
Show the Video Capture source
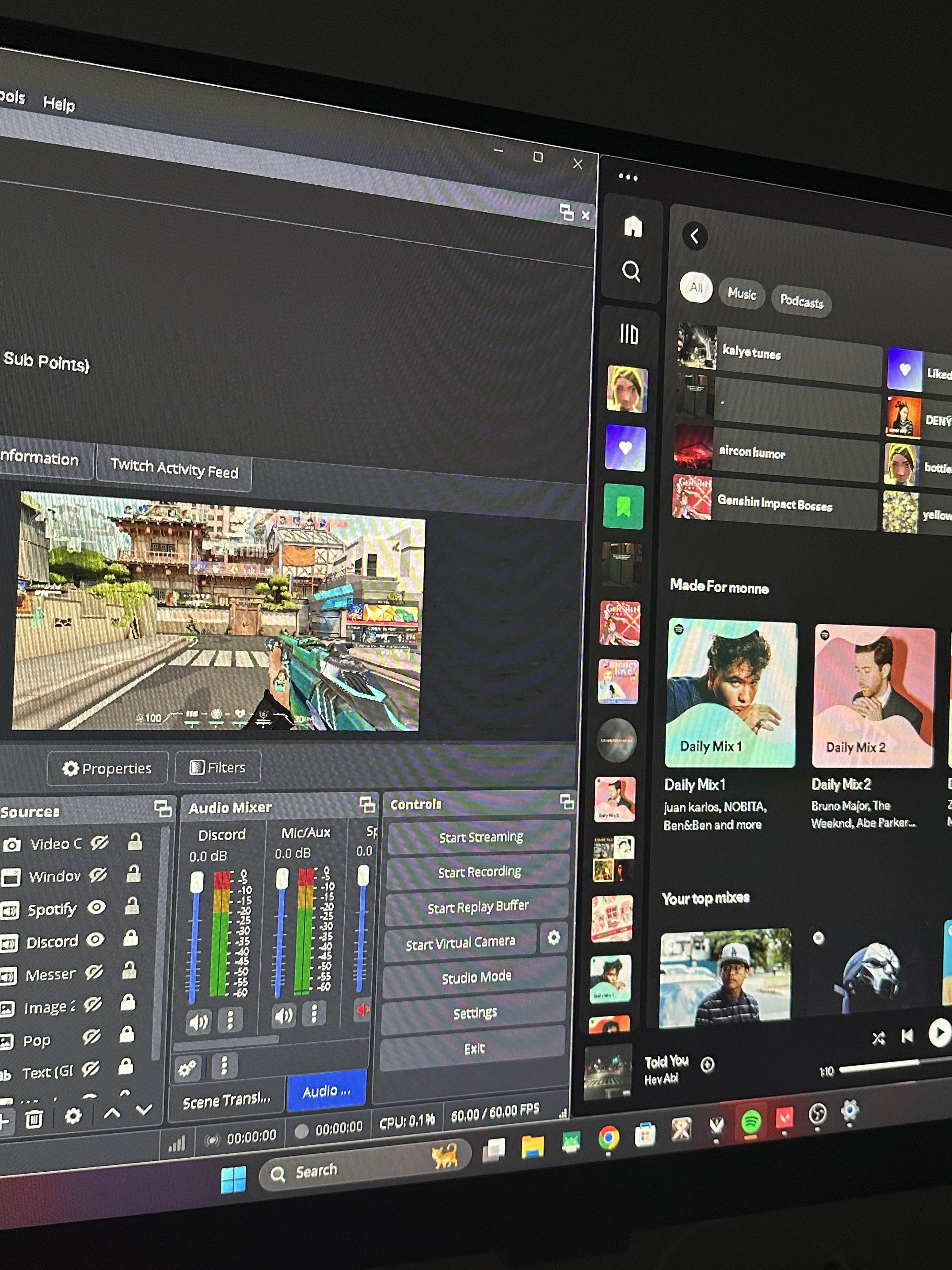[99, 842]
